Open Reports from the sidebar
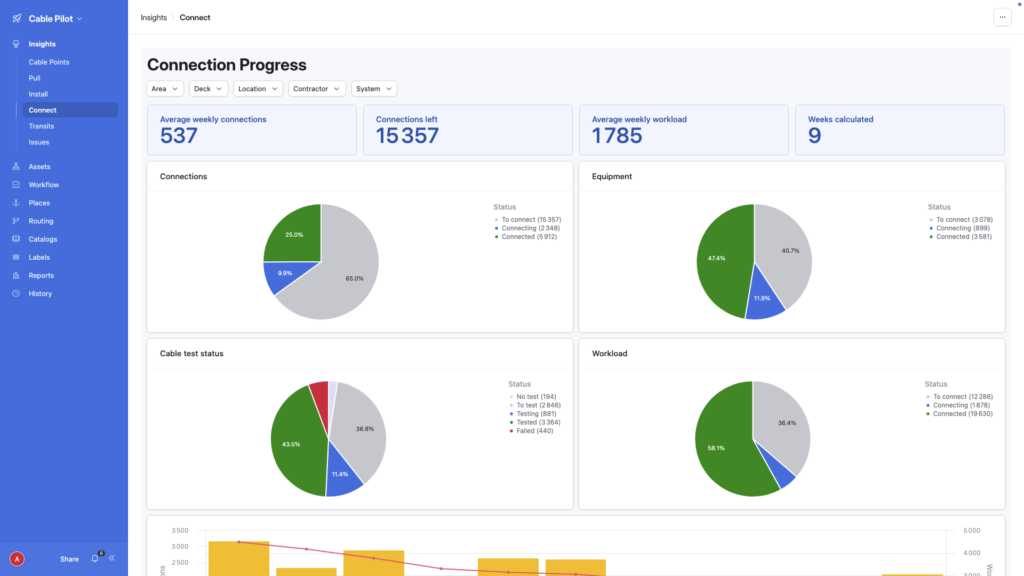The height and width of the screenshot is (576, 1024). tap(15, 275)
